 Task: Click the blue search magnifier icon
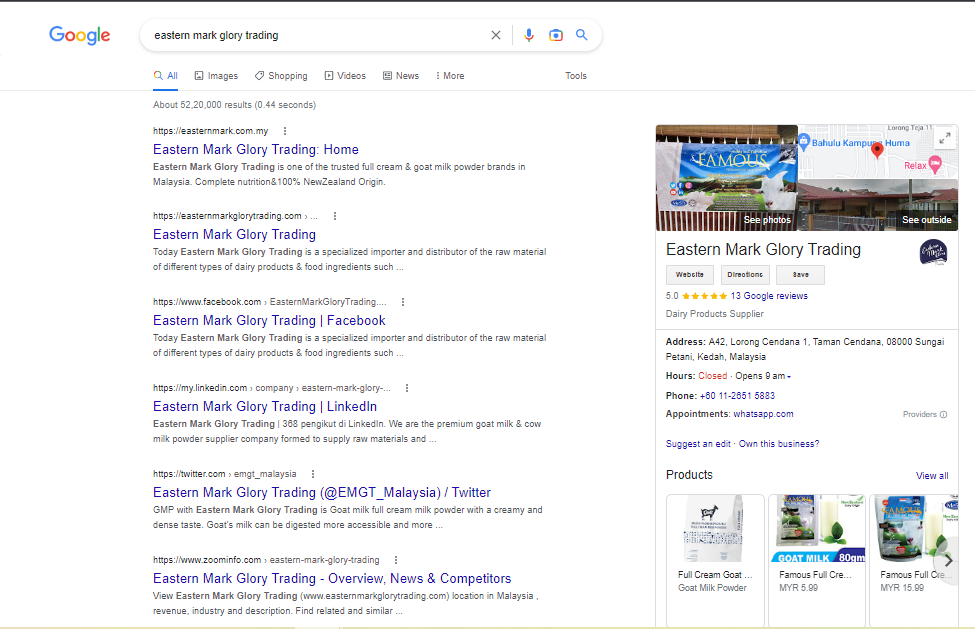(x=582, y=35)
